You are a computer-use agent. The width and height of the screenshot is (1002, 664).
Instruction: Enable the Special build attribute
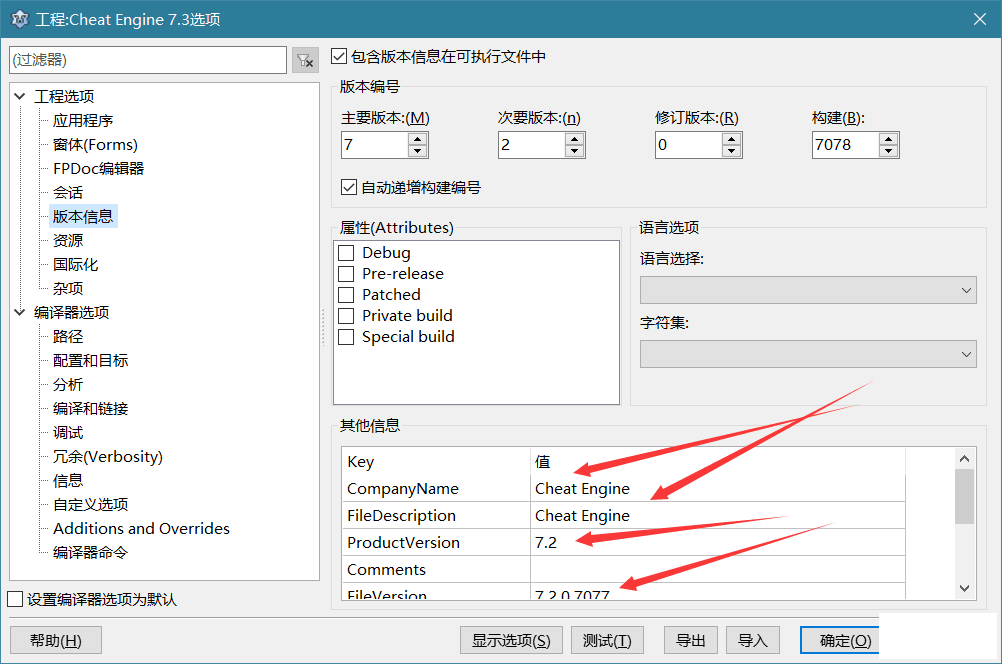point(346,337)
